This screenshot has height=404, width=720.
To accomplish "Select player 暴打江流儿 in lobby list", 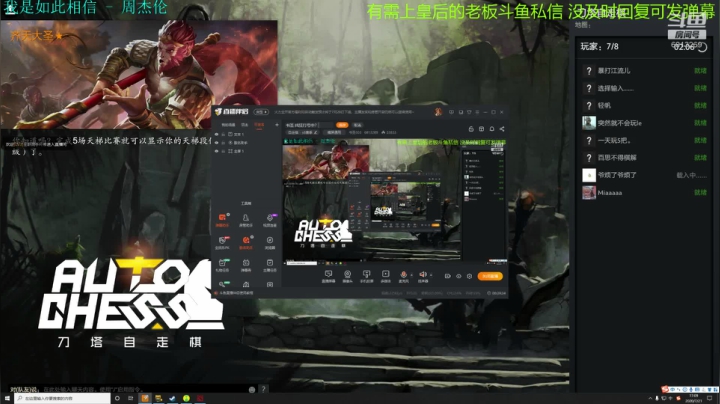I will tap(644, 71).
